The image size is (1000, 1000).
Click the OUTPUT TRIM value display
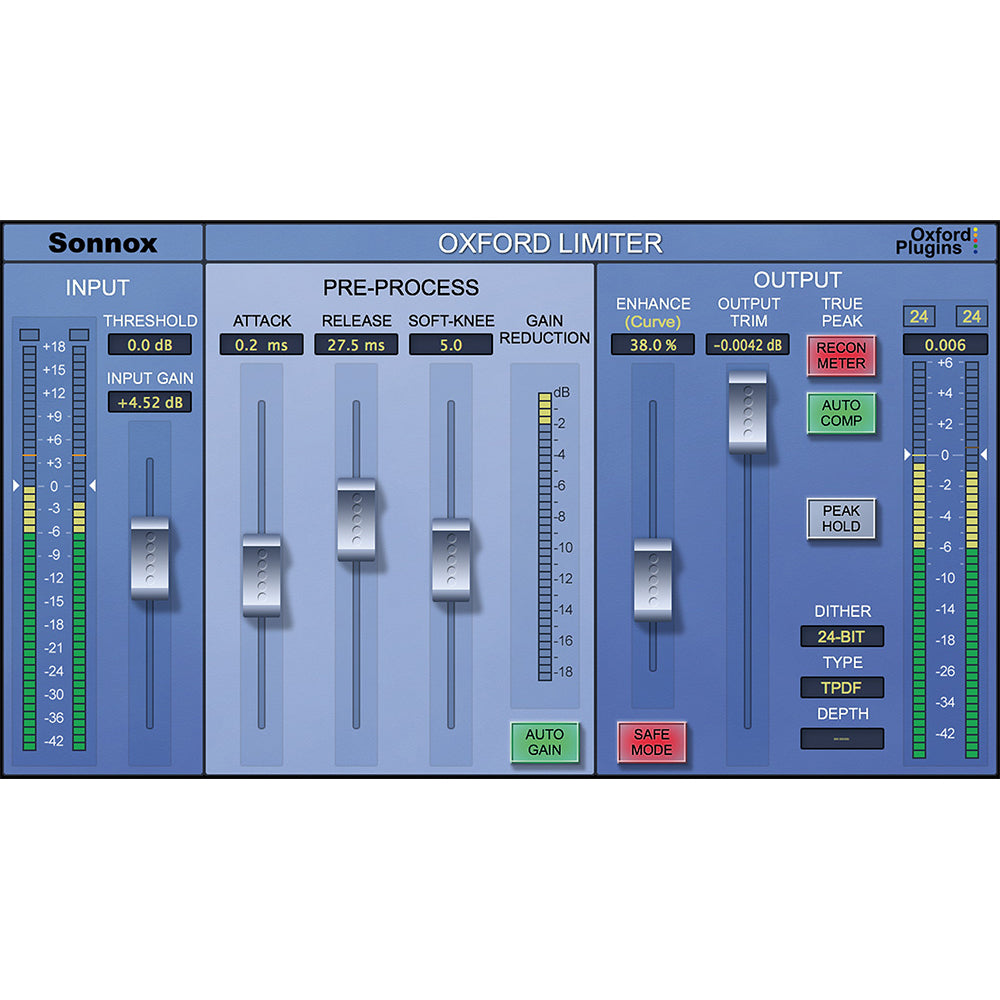pos(747,345)
